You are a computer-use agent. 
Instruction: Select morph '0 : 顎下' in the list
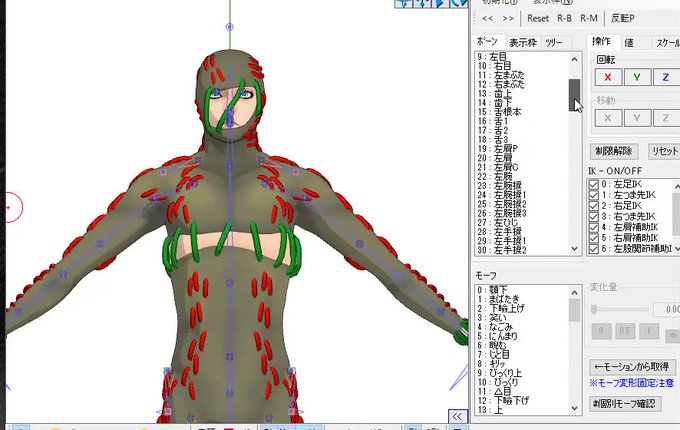pos(492,290)
